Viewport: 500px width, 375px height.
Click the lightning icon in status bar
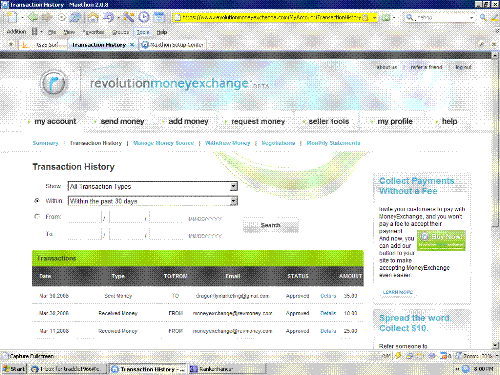(x=398, y=356)
